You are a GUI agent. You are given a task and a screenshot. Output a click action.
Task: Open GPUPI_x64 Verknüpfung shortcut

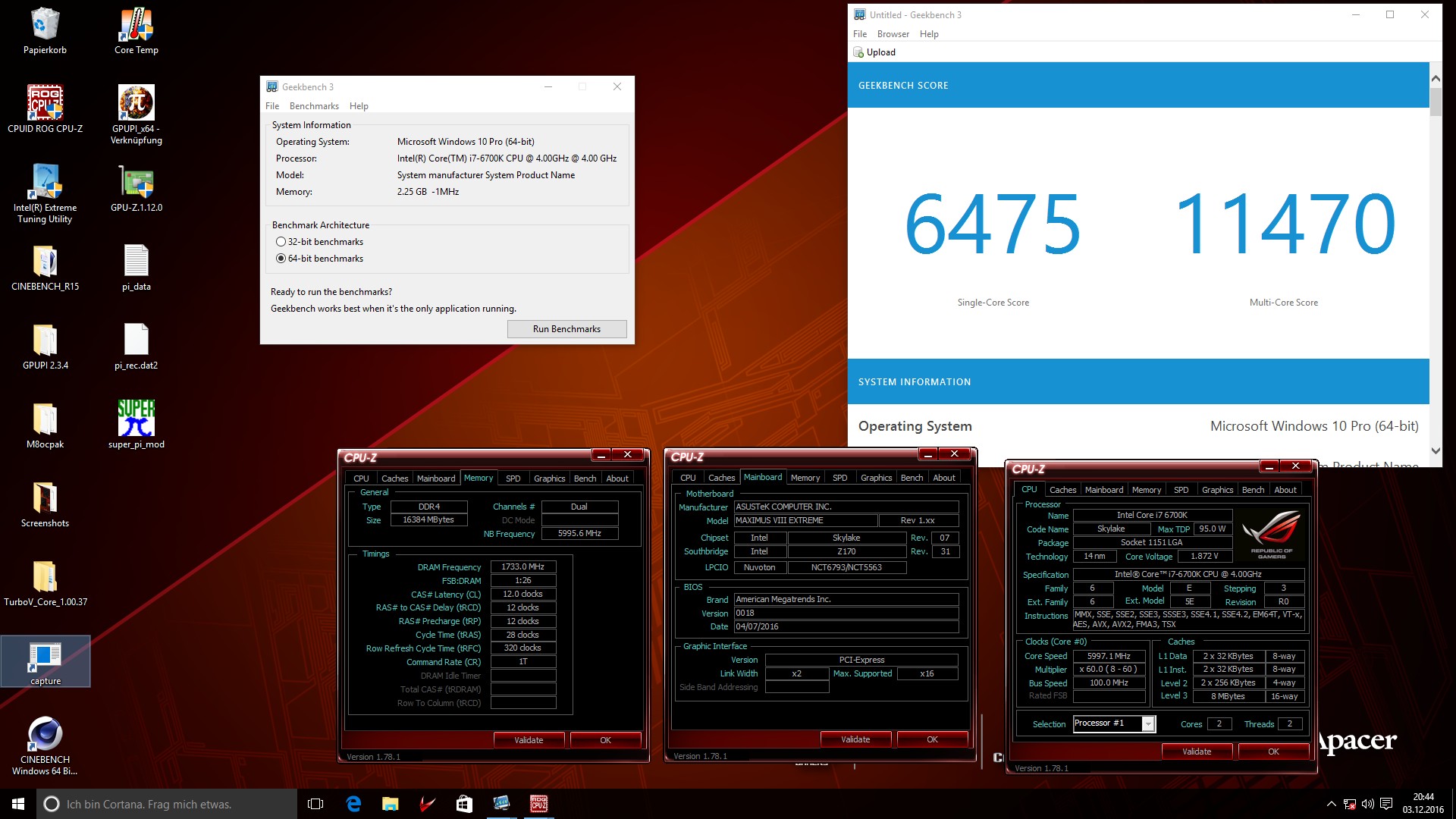coord(136,115)
